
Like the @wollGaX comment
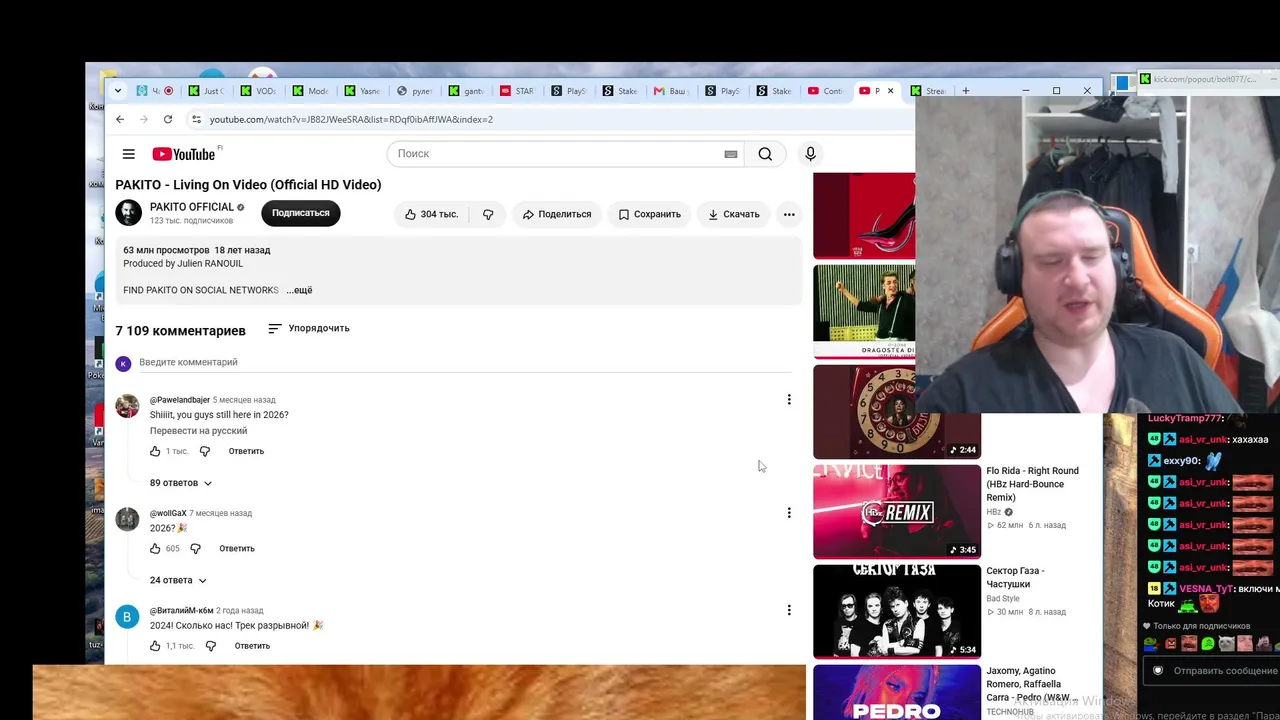tap(155, 549)
